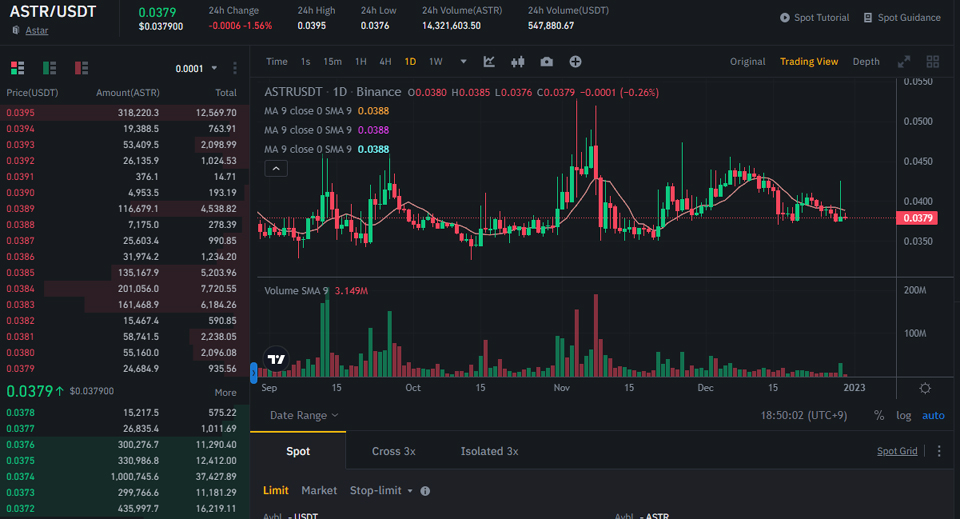Switch to Depth chart view
The image size is (960, 519).
click(x=866, y=62)
